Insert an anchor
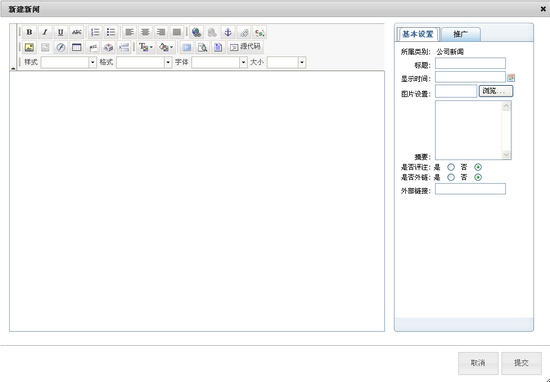The height and width of the screenshot is (382, 550). click(228, 32)
